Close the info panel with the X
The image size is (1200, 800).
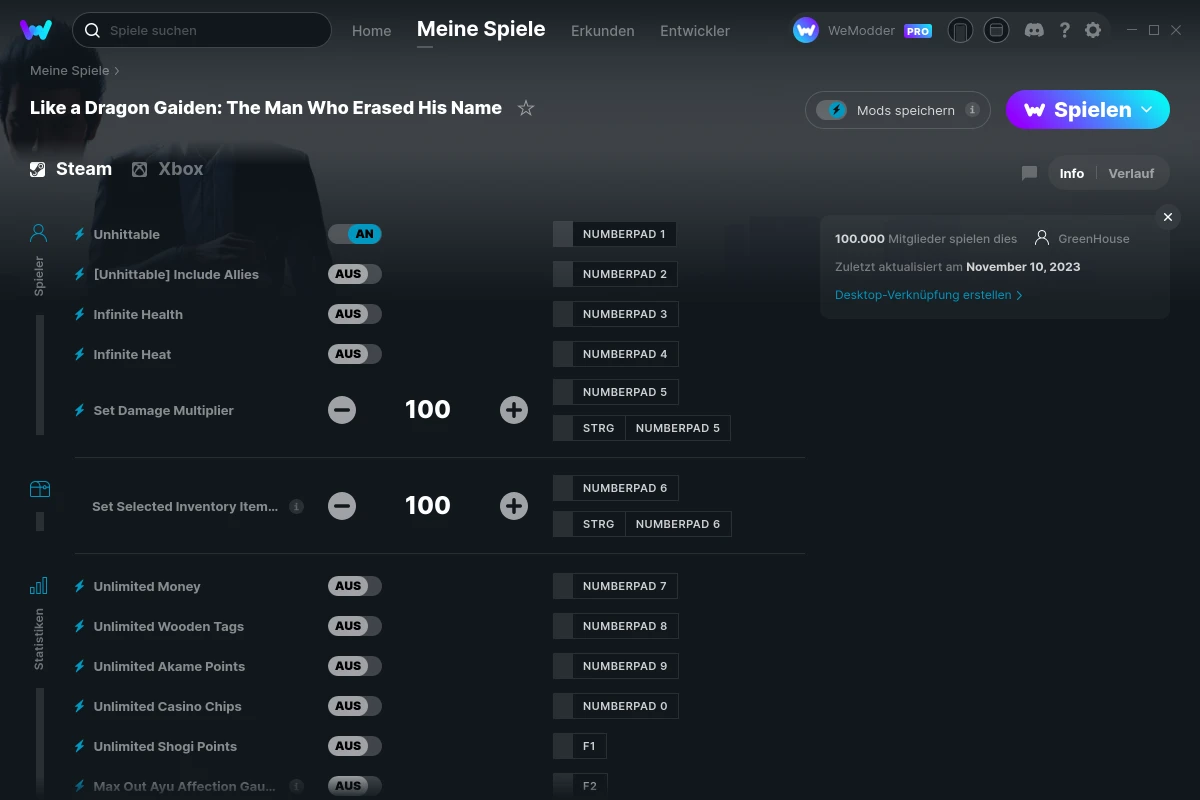point(1168,217)
